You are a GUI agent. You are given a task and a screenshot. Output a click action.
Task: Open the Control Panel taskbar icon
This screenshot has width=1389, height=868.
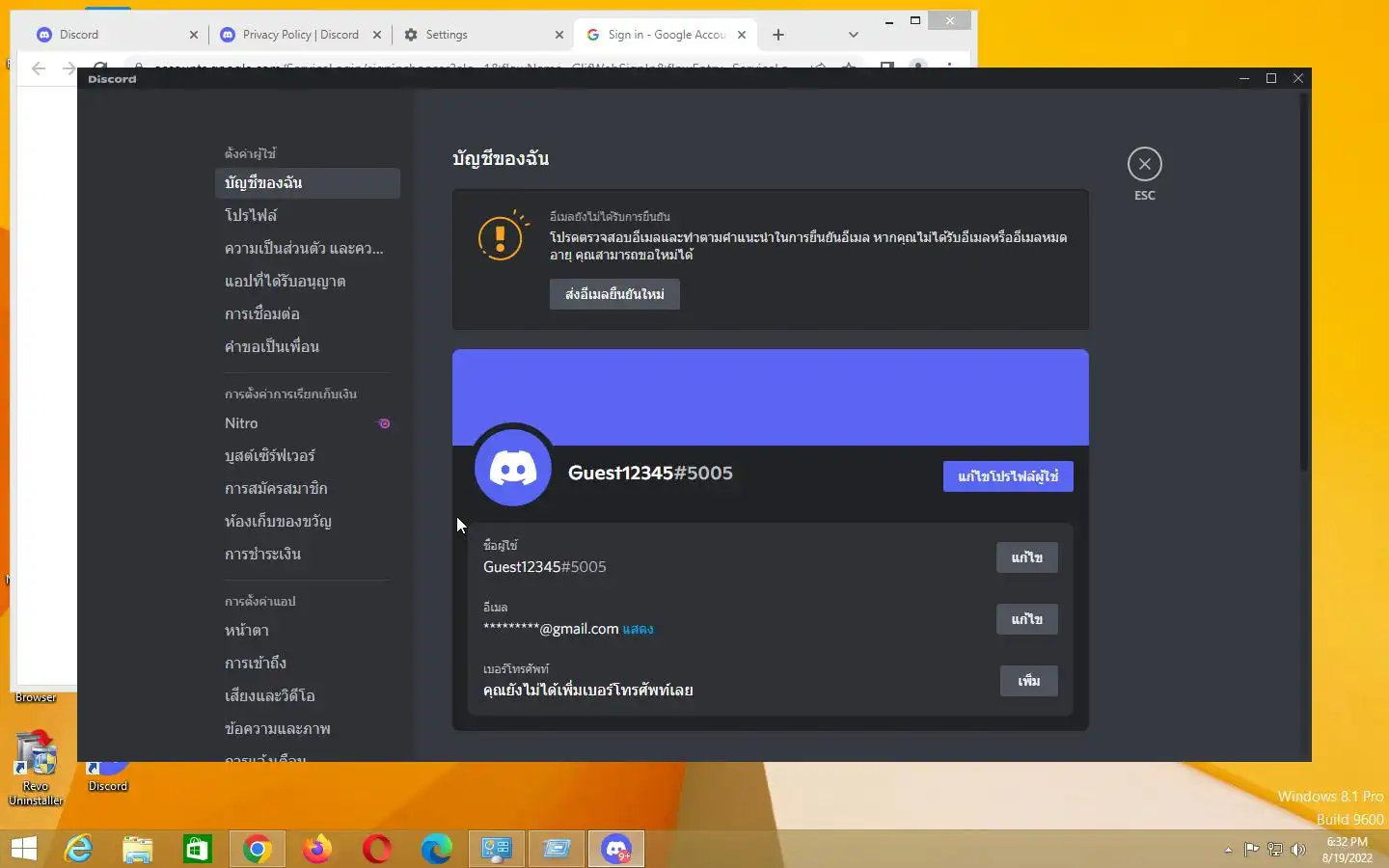(497, 849)
